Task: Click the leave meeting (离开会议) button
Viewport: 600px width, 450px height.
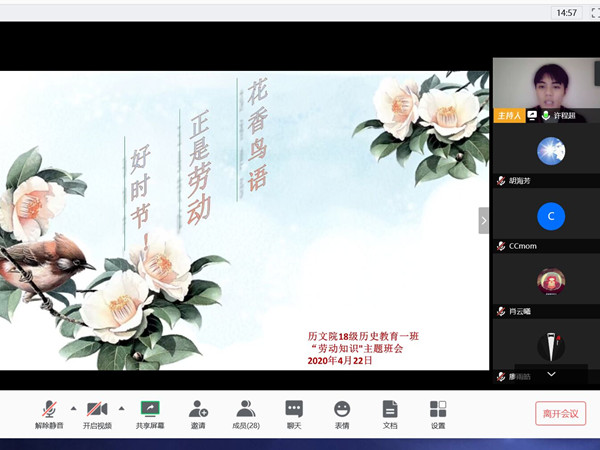Action: point(560,413)
